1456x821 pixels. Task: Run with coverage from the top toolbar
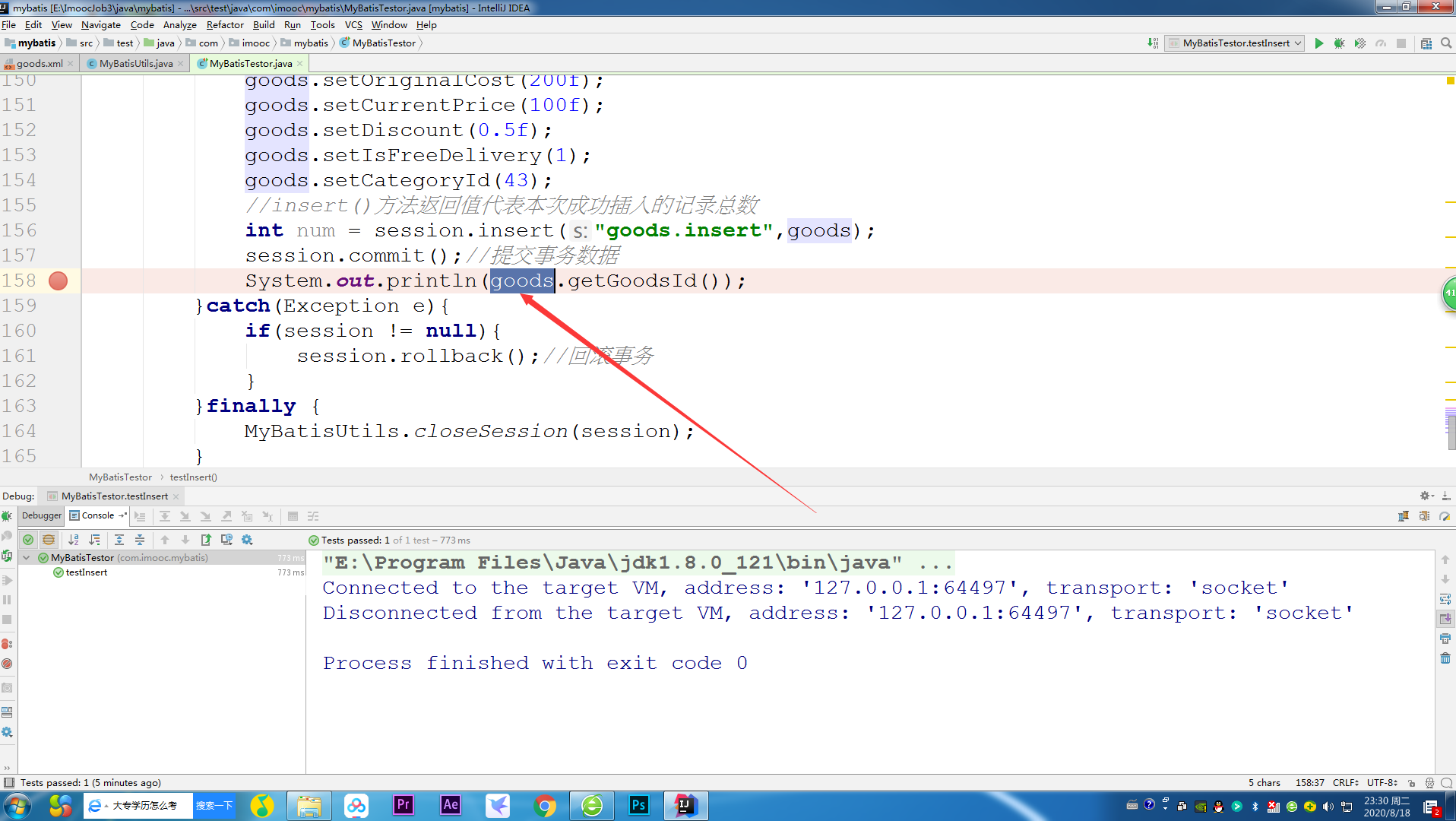[x=1360, y=43]
